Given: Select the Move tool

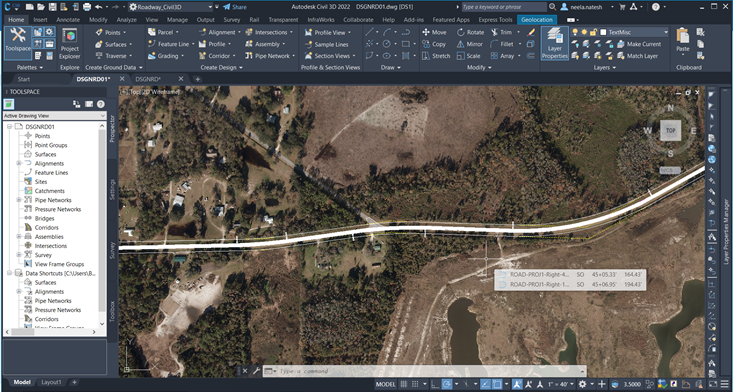Looking at the screenshot, I should point(434,32).
